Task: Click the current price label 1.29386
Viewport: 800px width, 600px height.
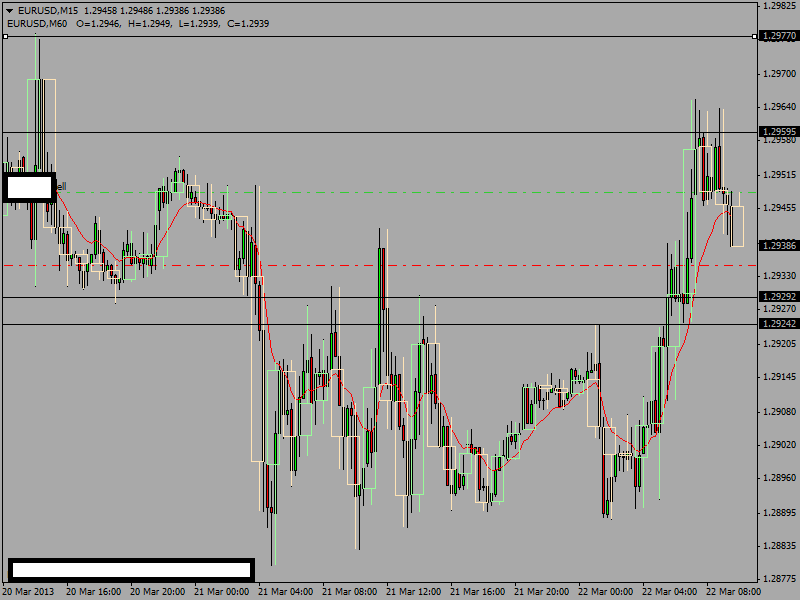Action: (779, 245)
